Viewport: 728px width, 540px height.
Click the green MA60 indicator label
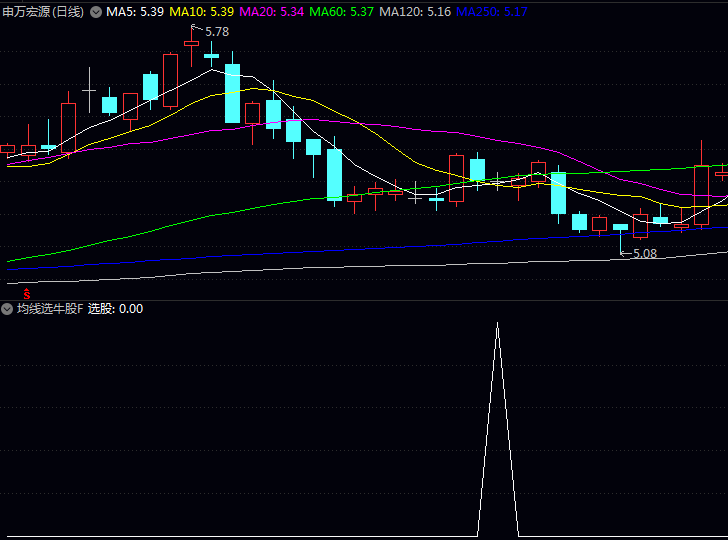click(x=341, y=12)
